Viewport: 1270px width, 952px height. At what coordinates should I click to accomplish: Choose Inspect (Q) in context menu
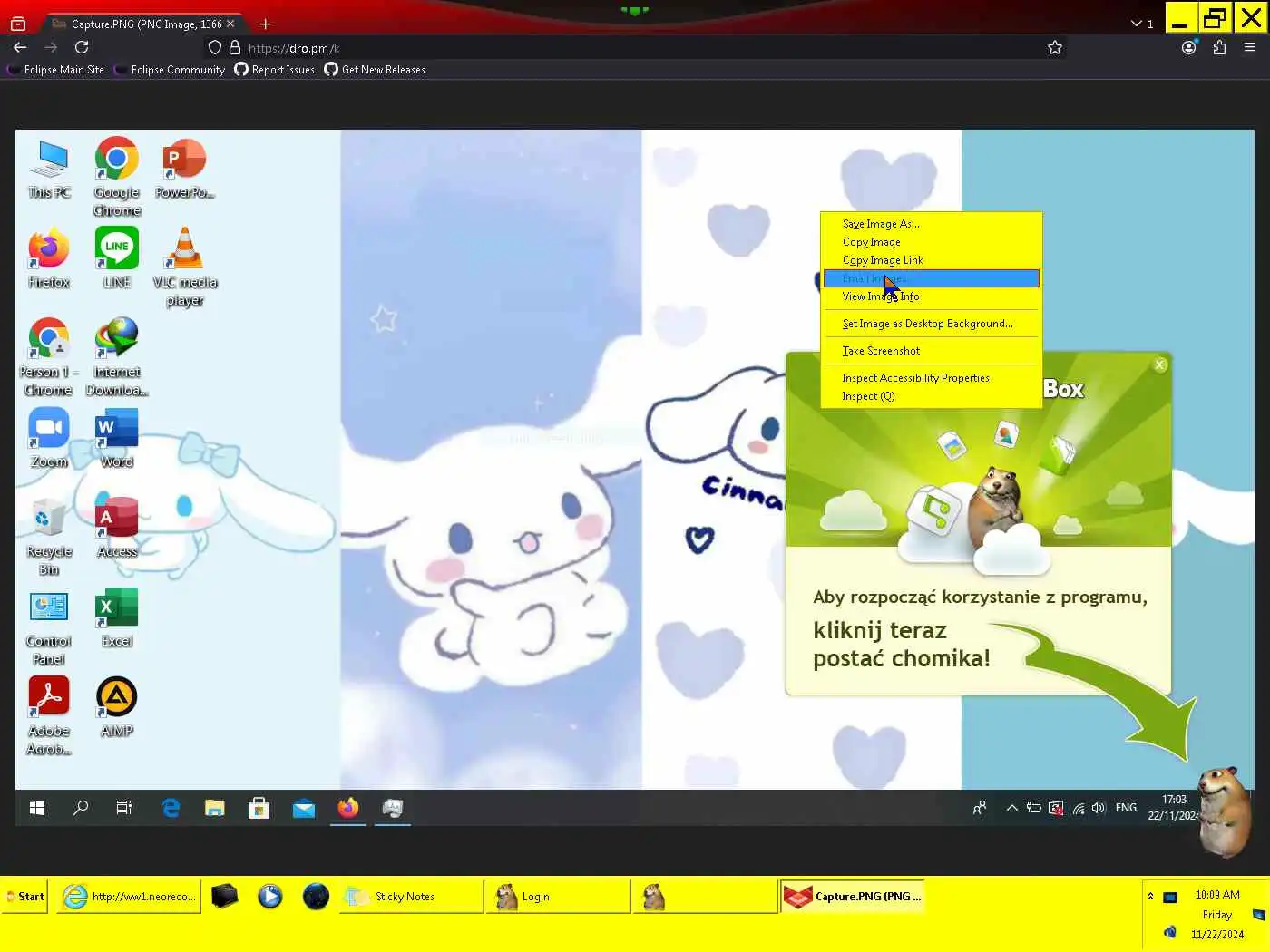(931, 396)
